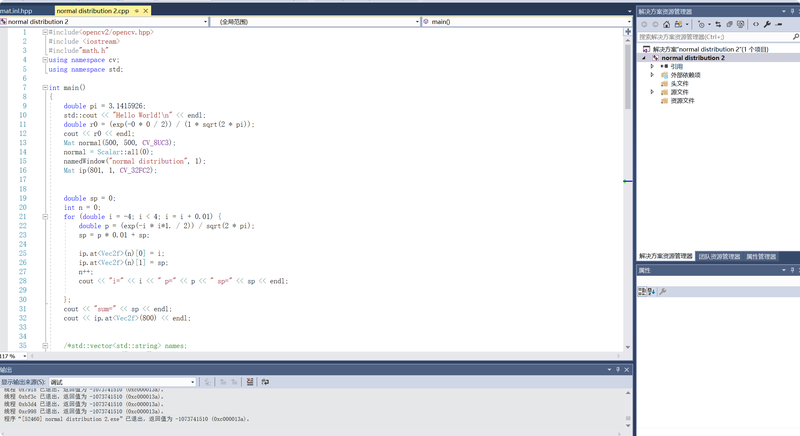Image resolution: width=800 pixels, height=436 pixels.
Task: Click the forward arrow in Solution Explorer toolbar
Action: pyautogui.click(x=655, y=24)
